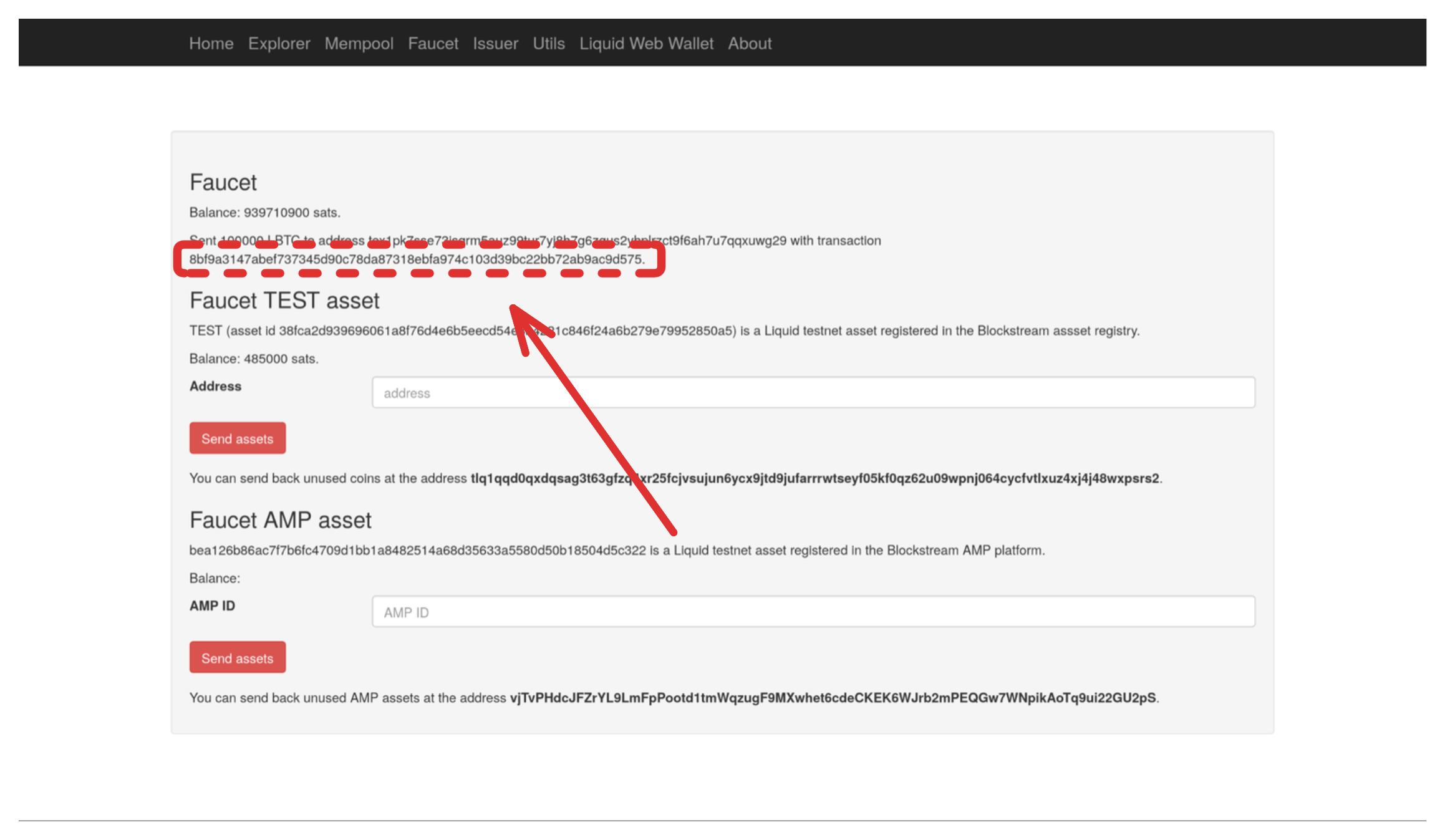Screen dimensions: 1445x840
Task: Go to the Explorer page
Action: (279, 43)
